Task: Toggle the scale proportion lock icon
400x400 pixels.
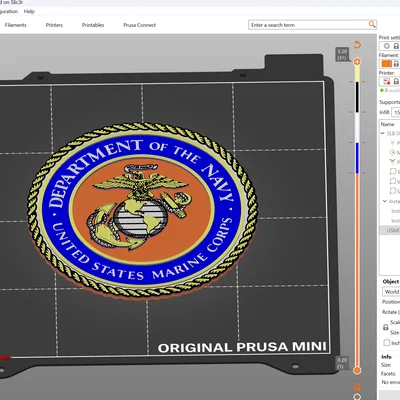Action: [x=385, y=327]
